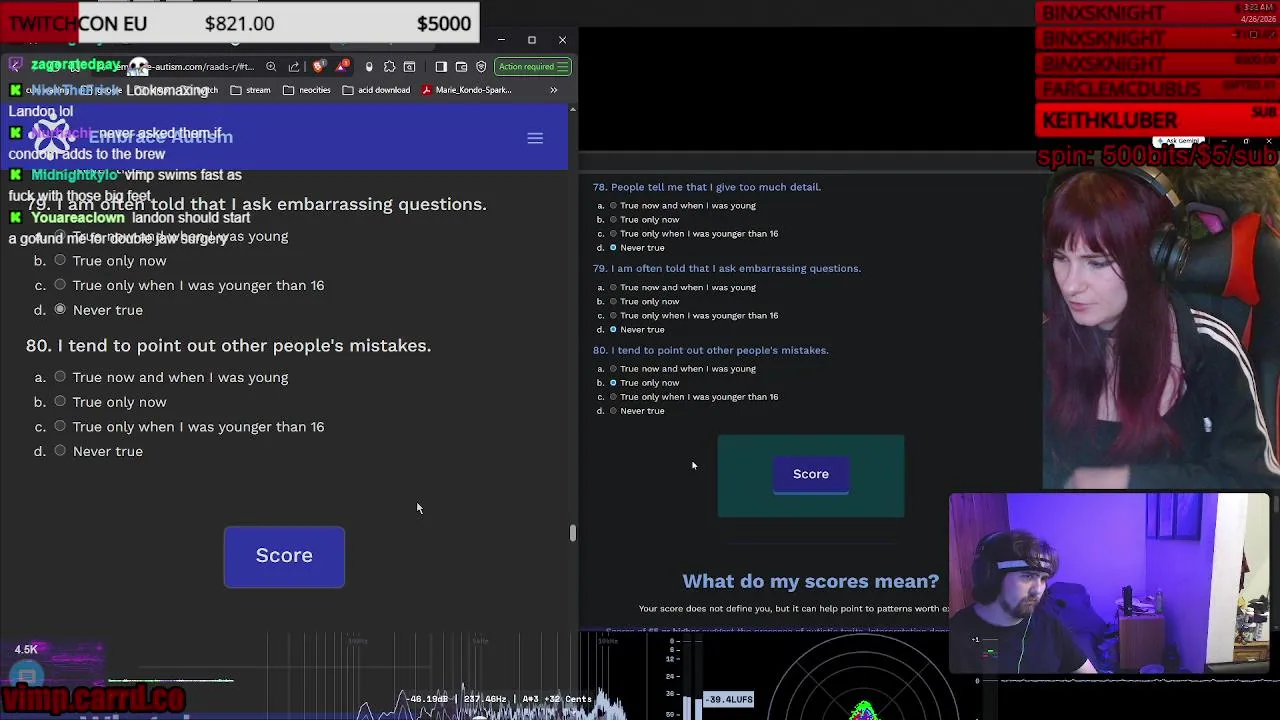Click the left browser vertical scrollbar thumb
1280x720 pixels.
point(572,532)
